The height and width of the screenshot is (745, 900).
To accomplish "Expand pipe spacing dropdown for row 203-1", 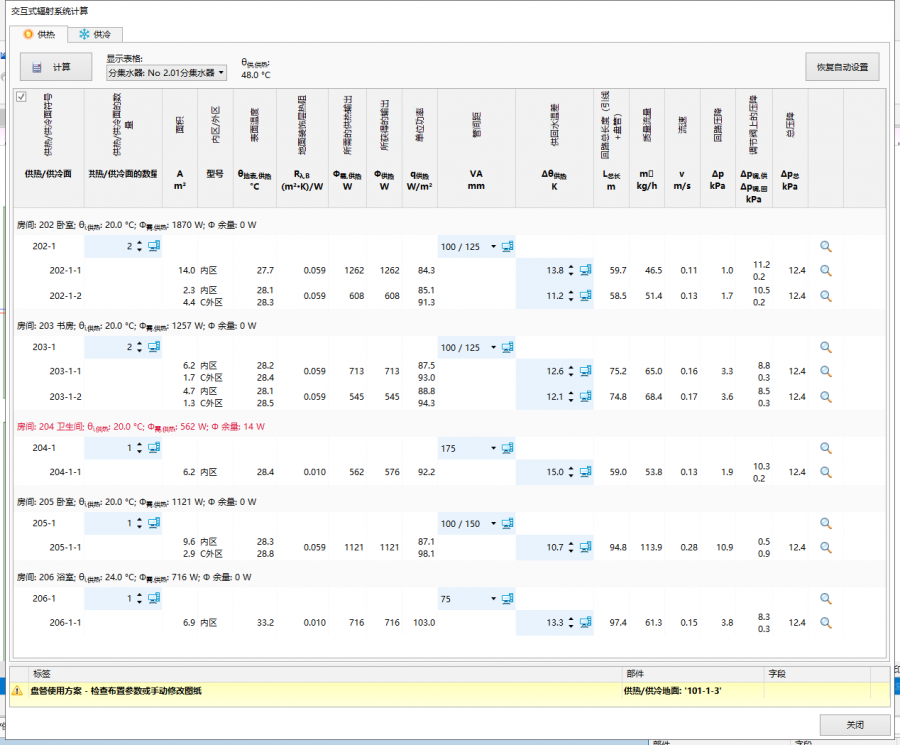I will pyautogui.click(x=493, y=347).
